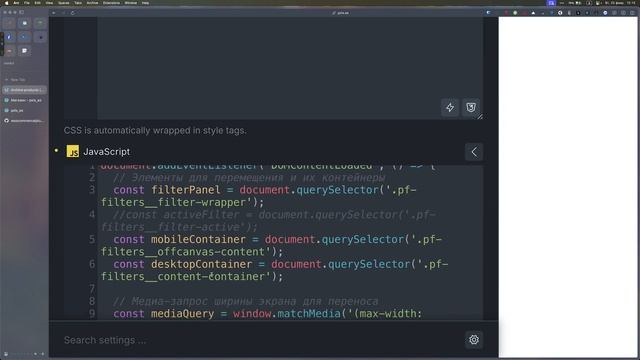The height and width of the screenshot is (360, 640).
Task: Click the text 'filters__filter-wrapper' in code
Action: coord(173,202)
